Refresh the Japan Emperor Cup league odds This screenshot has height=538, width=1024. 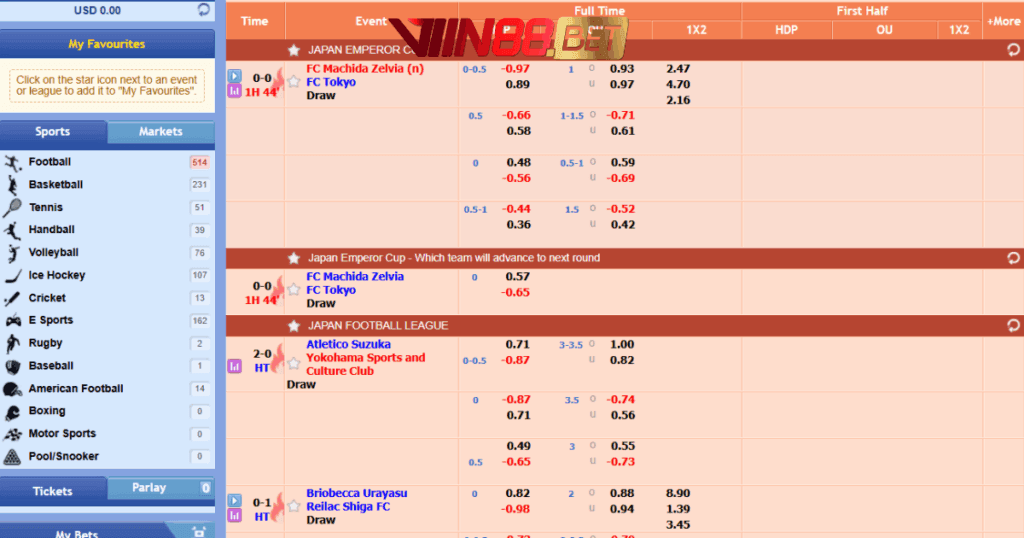[1013, 50]
